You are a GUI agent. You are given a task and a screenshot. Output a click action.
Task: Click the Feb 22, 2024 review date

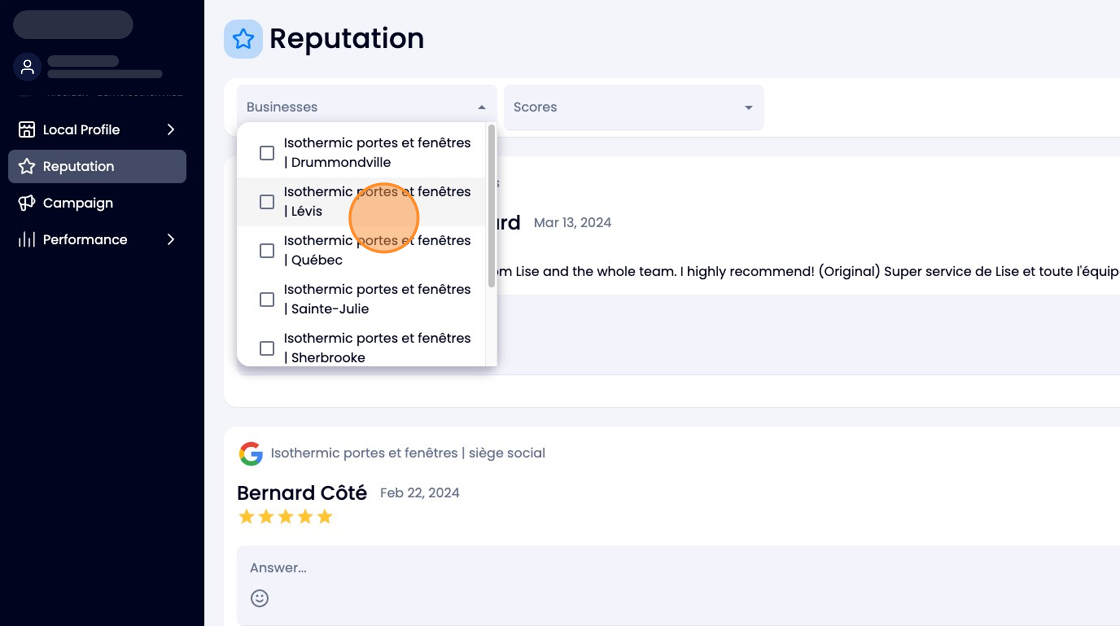pos(419,493)
